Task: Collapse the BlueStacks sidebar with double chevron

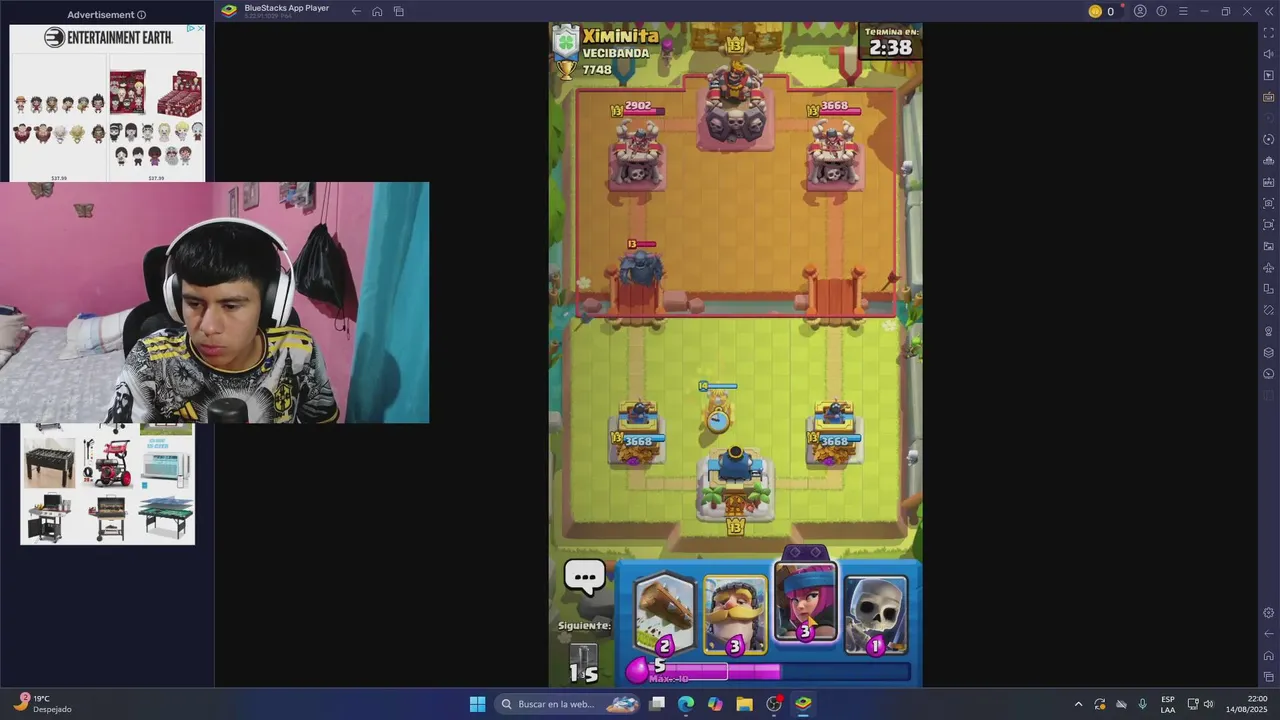Action: 1269,11
